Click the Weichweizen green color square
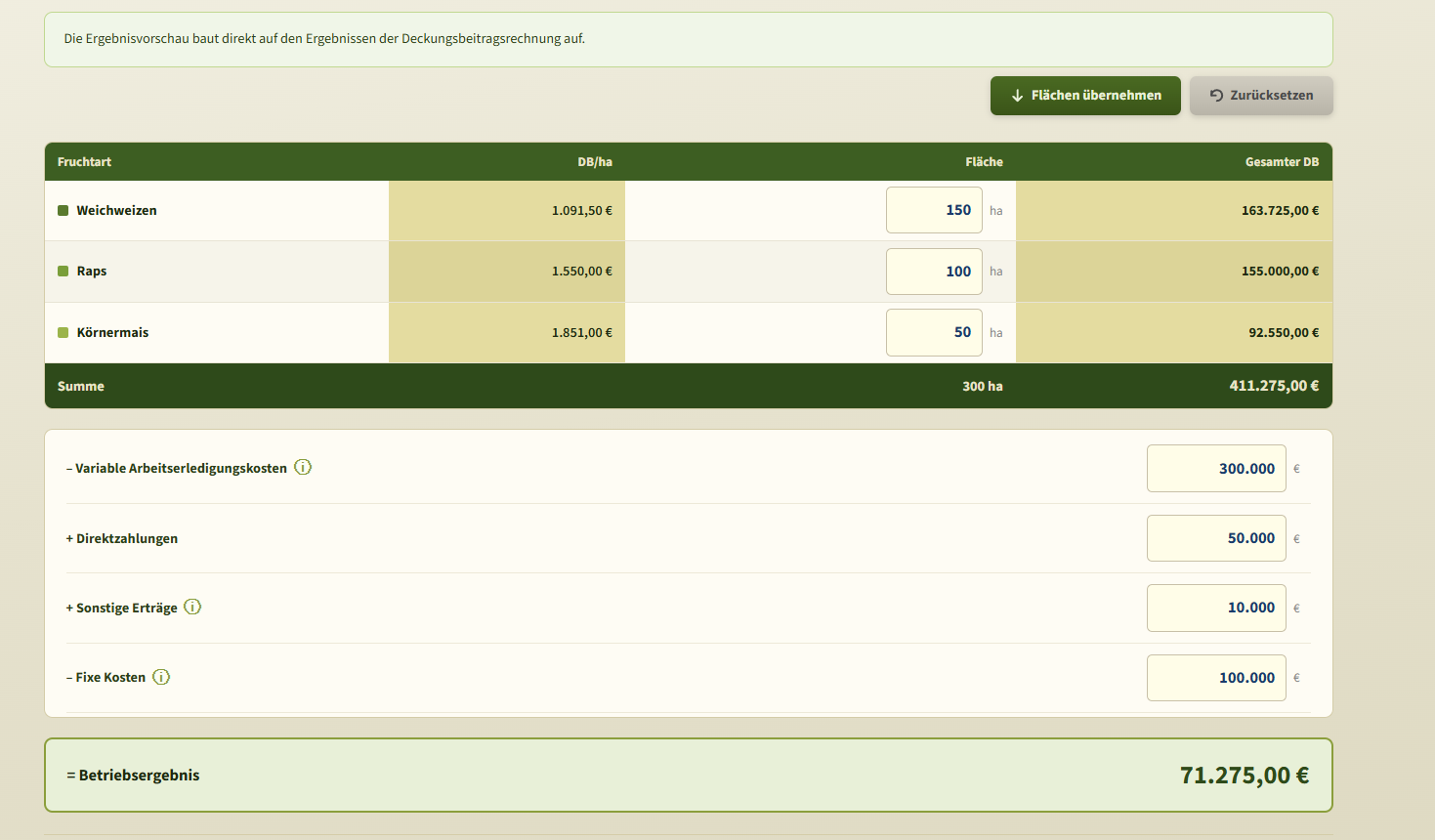 click(x=63, y=211)
